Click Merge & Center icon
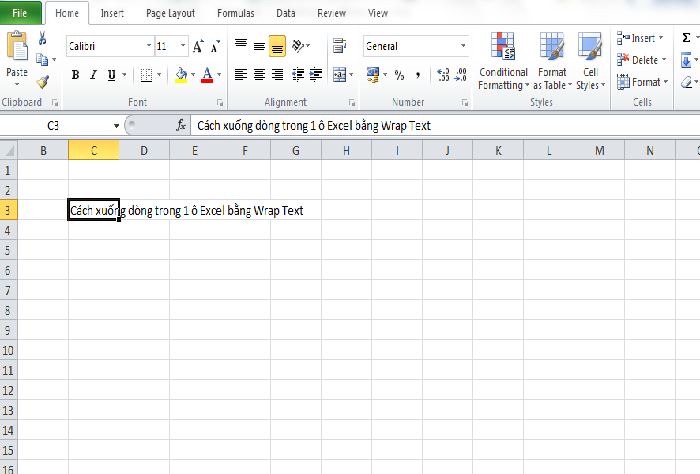Image resolution: width=700 pixels, height=474 pixels. (339, 75)
